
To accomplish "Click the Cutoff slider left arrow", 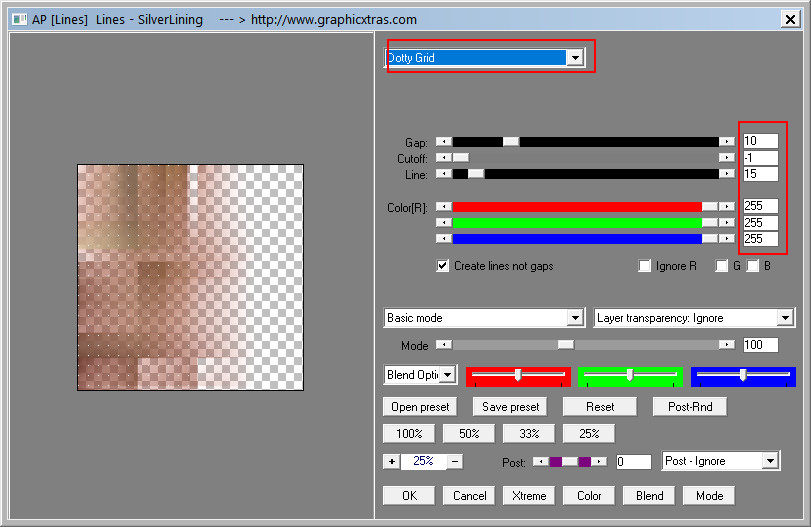I will tap(444, 157).
